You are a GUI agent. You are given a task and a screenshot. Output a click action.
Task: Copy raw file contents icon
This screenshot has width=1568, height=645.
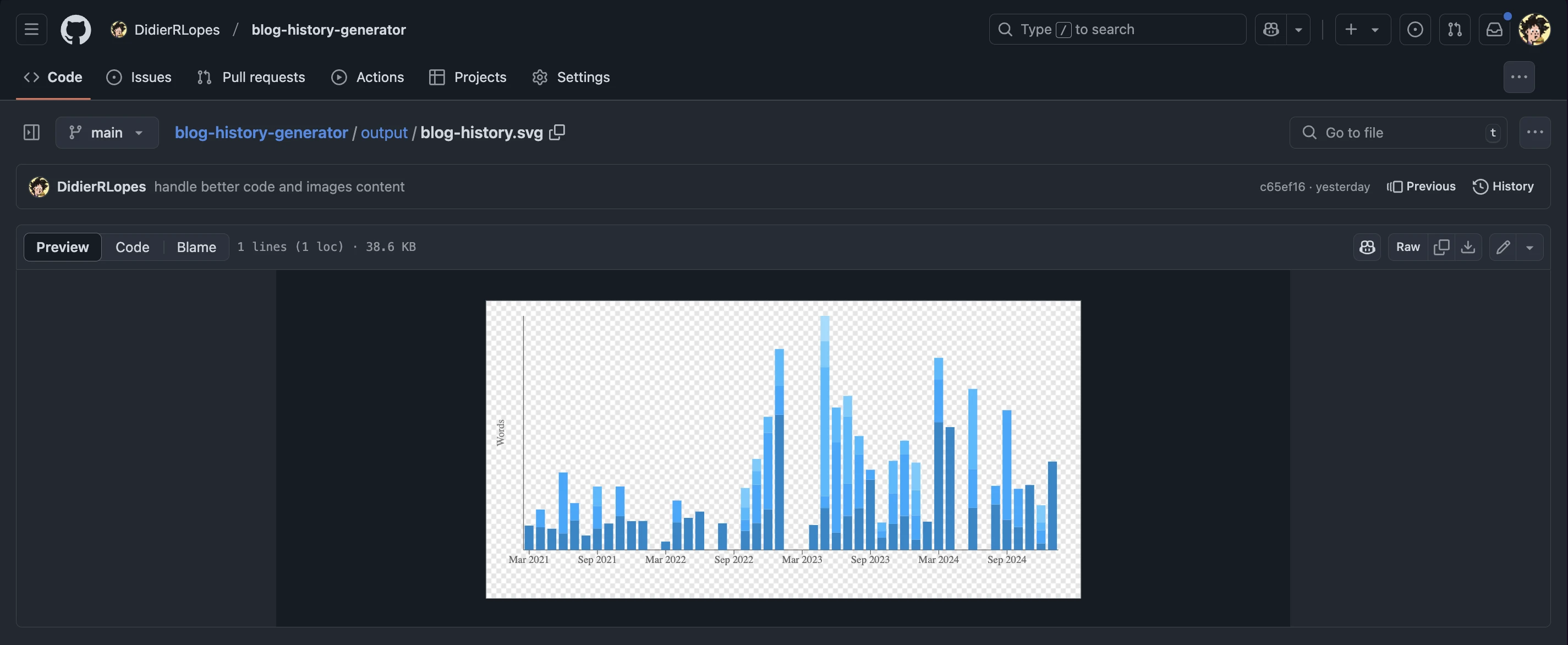coord(1441,247)
